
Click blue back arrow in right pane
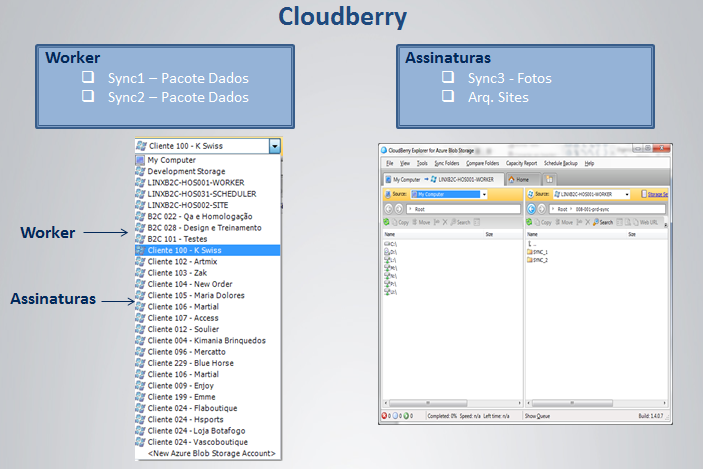point(531,209)
